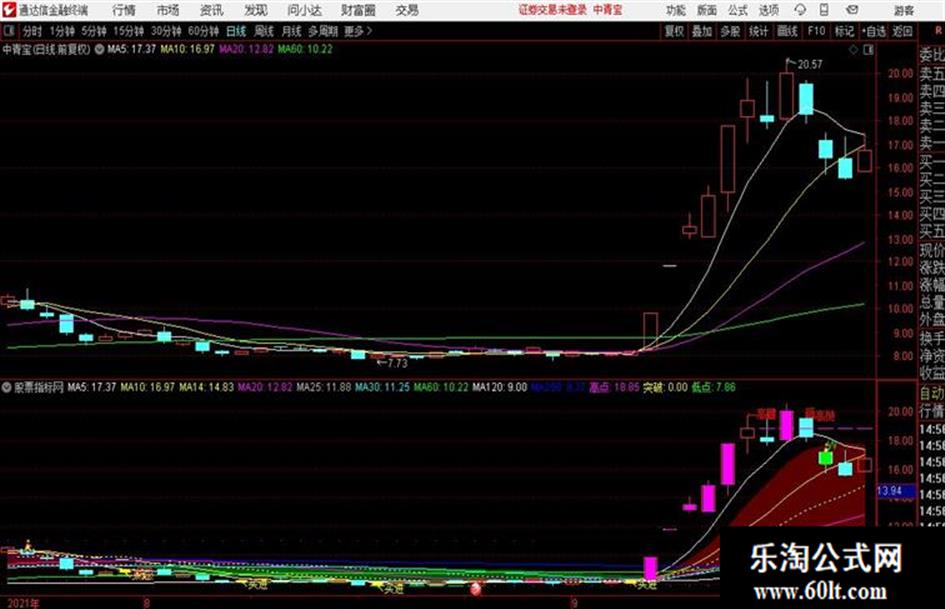This screenshot has width=945, height=609.
Task: Open the headset customer service icon
Action: pos(800,10)
